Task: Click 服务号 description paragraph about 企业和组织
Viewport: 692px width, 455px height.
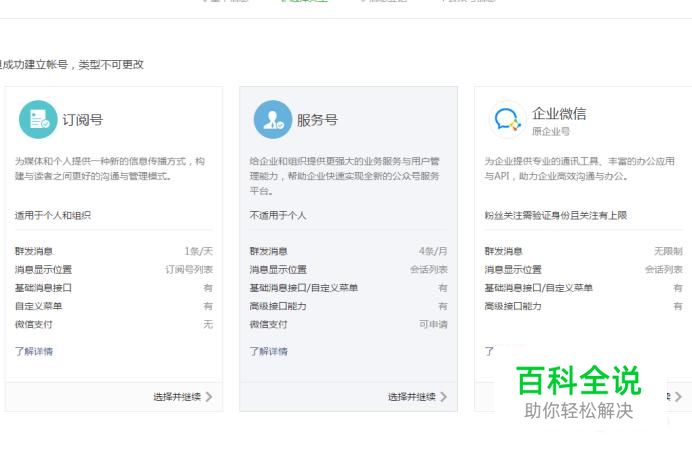Action: pyautogui.click(x=345, y=176)
